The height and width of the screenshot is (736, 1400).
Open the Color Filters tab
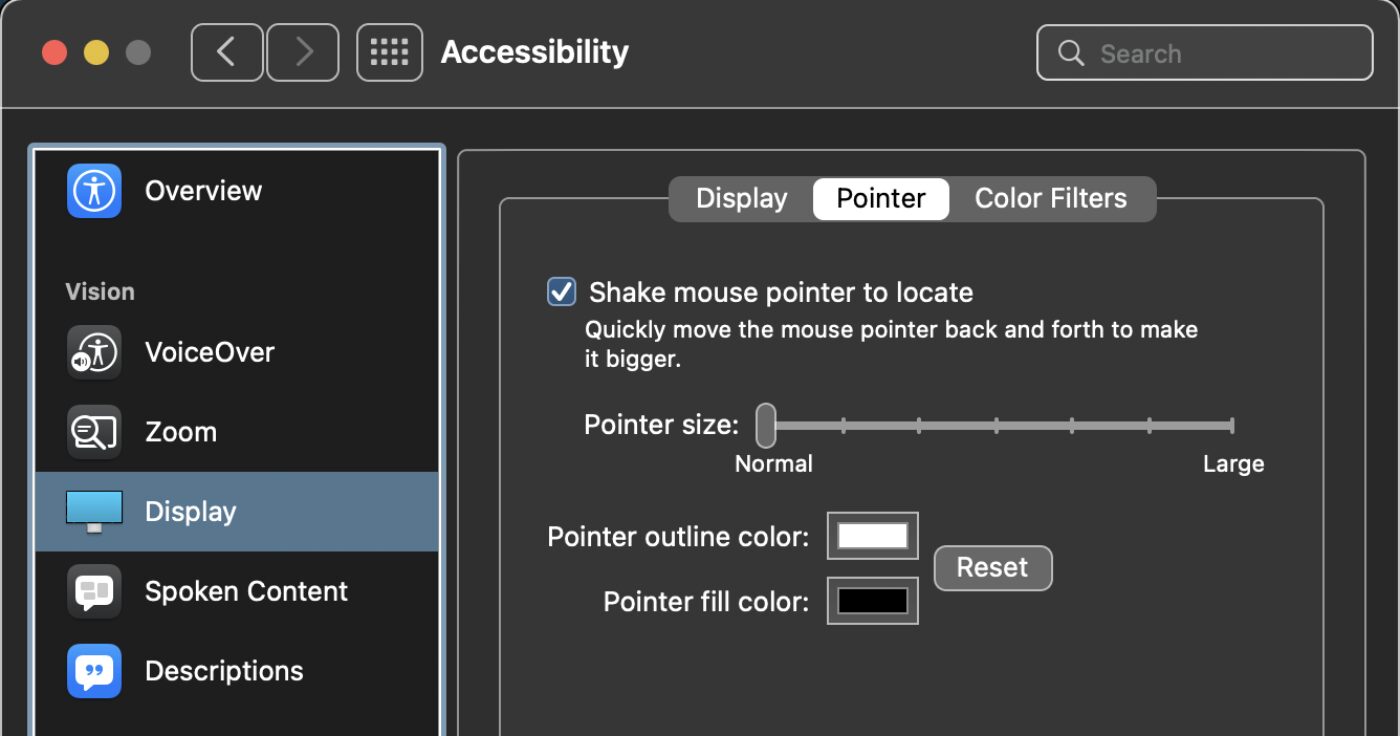click(x=1050, y=198)
